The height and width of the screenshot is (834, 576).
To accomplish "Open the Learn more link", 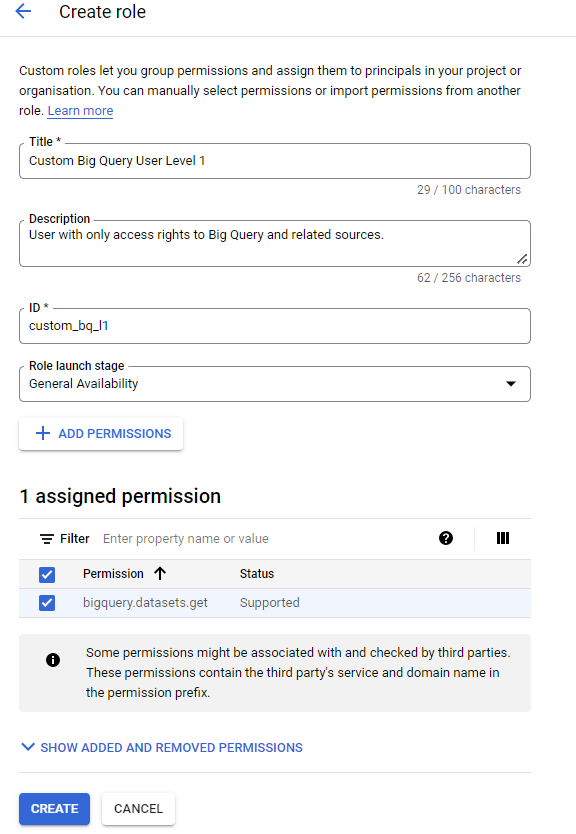I will (x=80, y=111).
